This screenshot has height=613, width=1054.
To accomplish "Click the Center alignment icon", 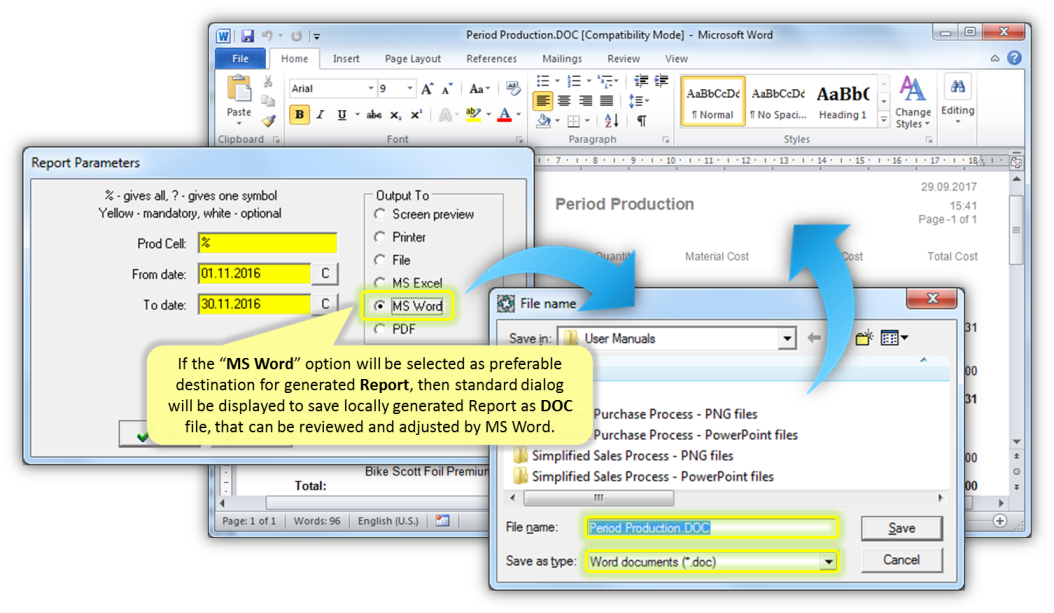I will tap(565, 101).
